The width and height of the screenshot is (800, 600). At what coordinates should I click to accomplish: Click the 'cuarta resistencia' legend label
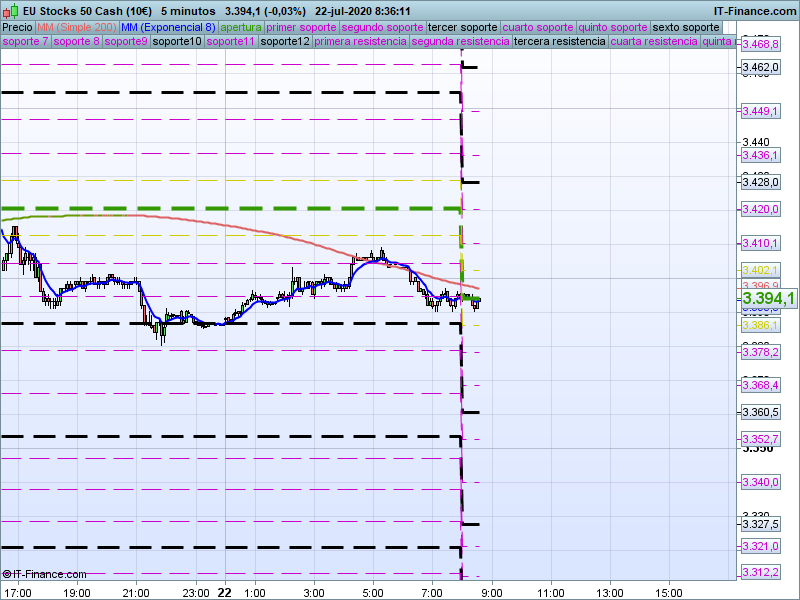pyautogui.click(x=653, y=42)
